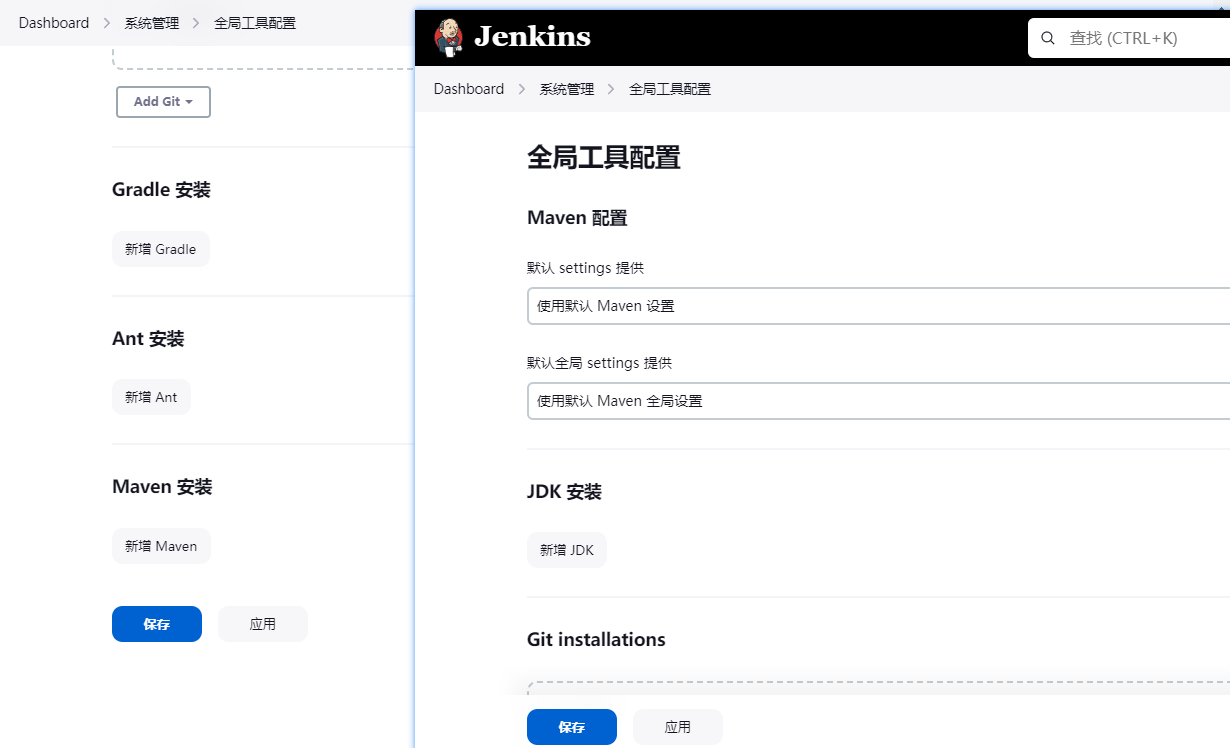This screenshot has height=748, width=1230.
Task: Focus the 查找 (CTRL+K) search field
Action: [1140, 38]
